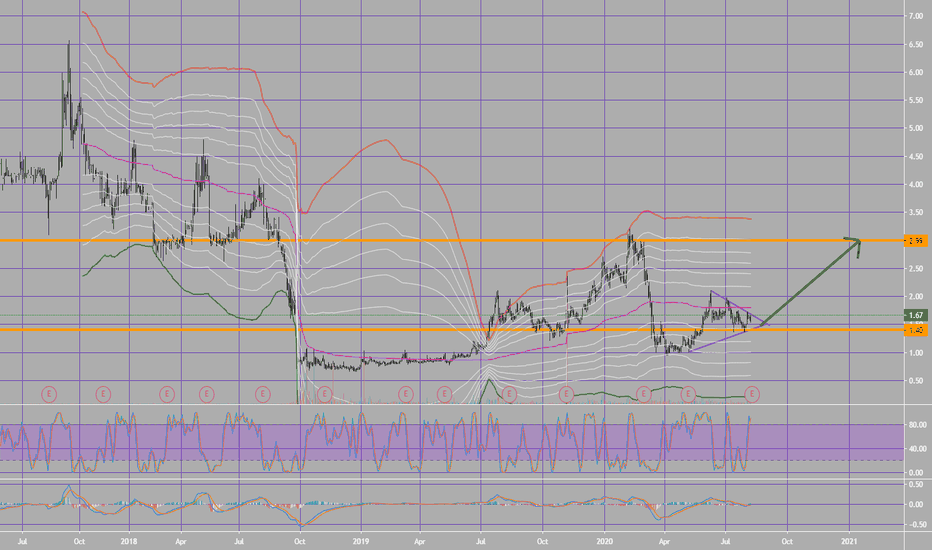
Task: Open the November 2018 earnings E marker
Action: coord(324,394)
